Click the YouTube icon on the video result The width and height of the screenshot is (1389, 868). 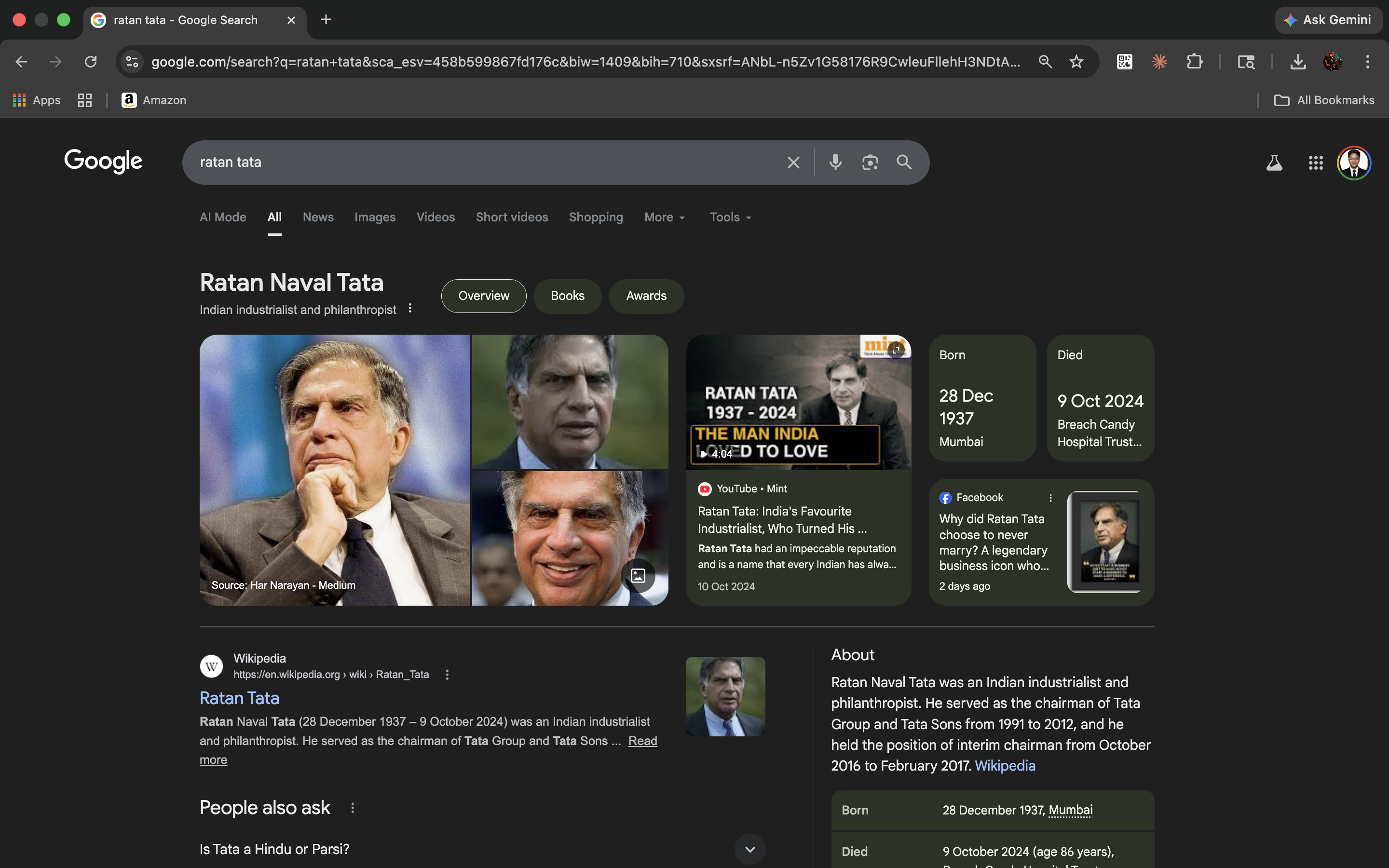coord(705,488)
